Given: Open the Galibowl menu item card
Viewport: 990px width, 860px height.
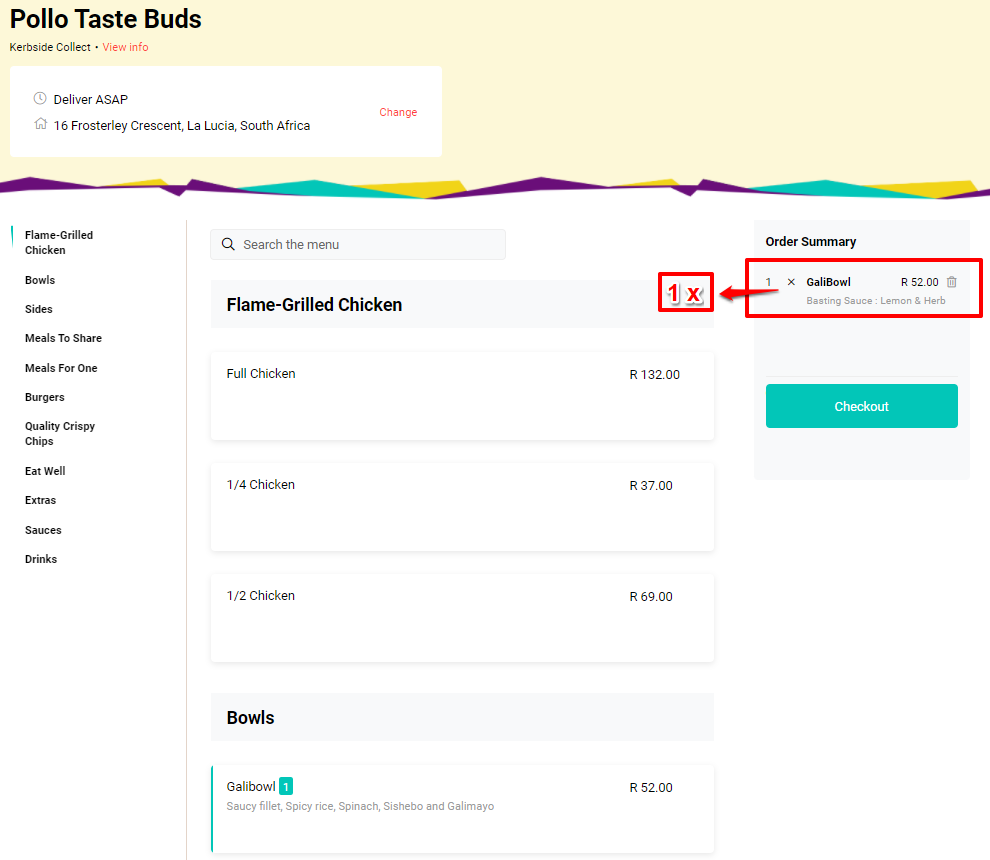Looking at the screenshot, I should click(x=462, y=809).
